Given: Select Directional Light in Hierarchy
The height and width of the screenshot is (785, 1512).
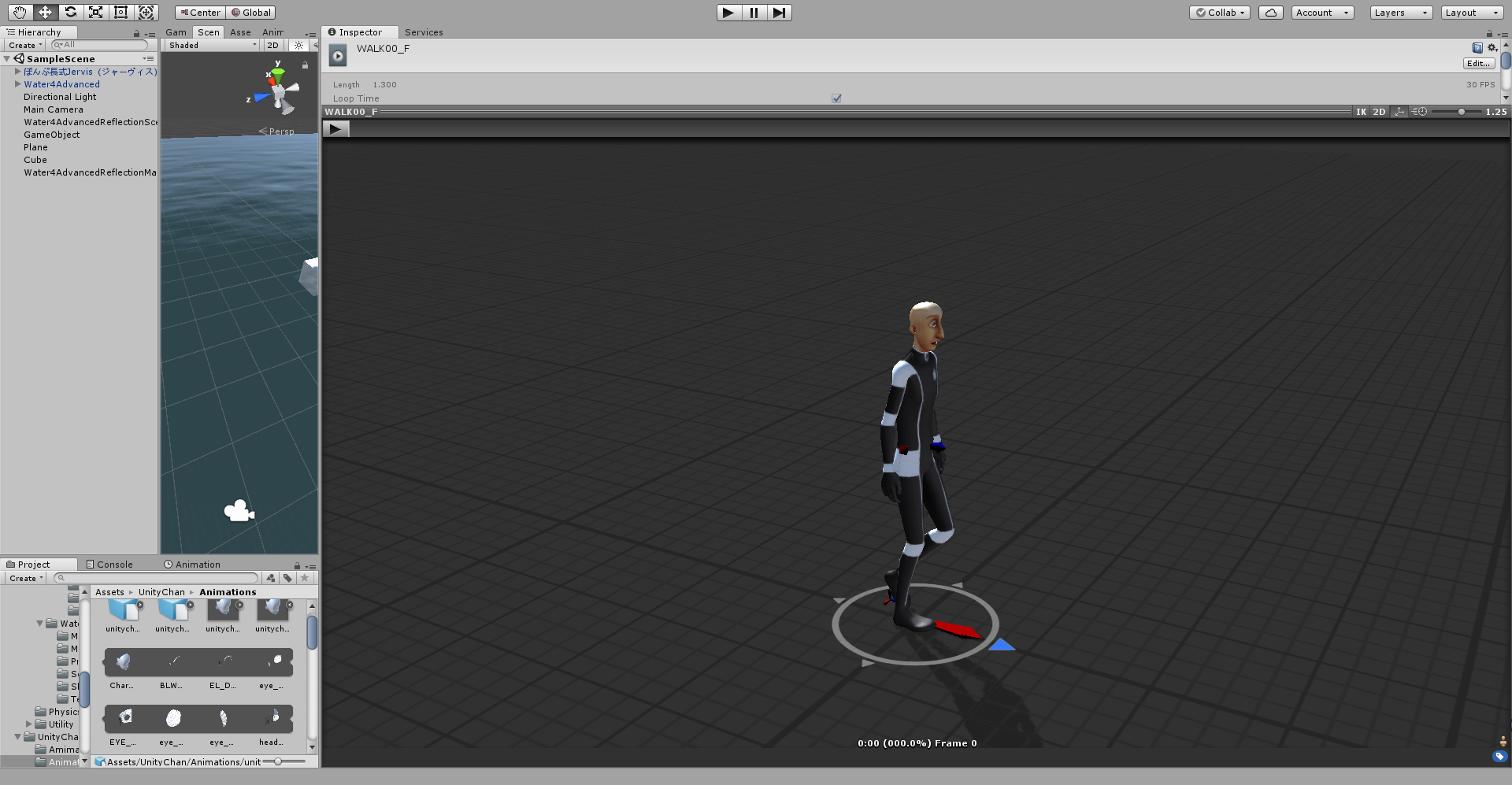Looking at the screenshot, I should (x=60, y=97).
